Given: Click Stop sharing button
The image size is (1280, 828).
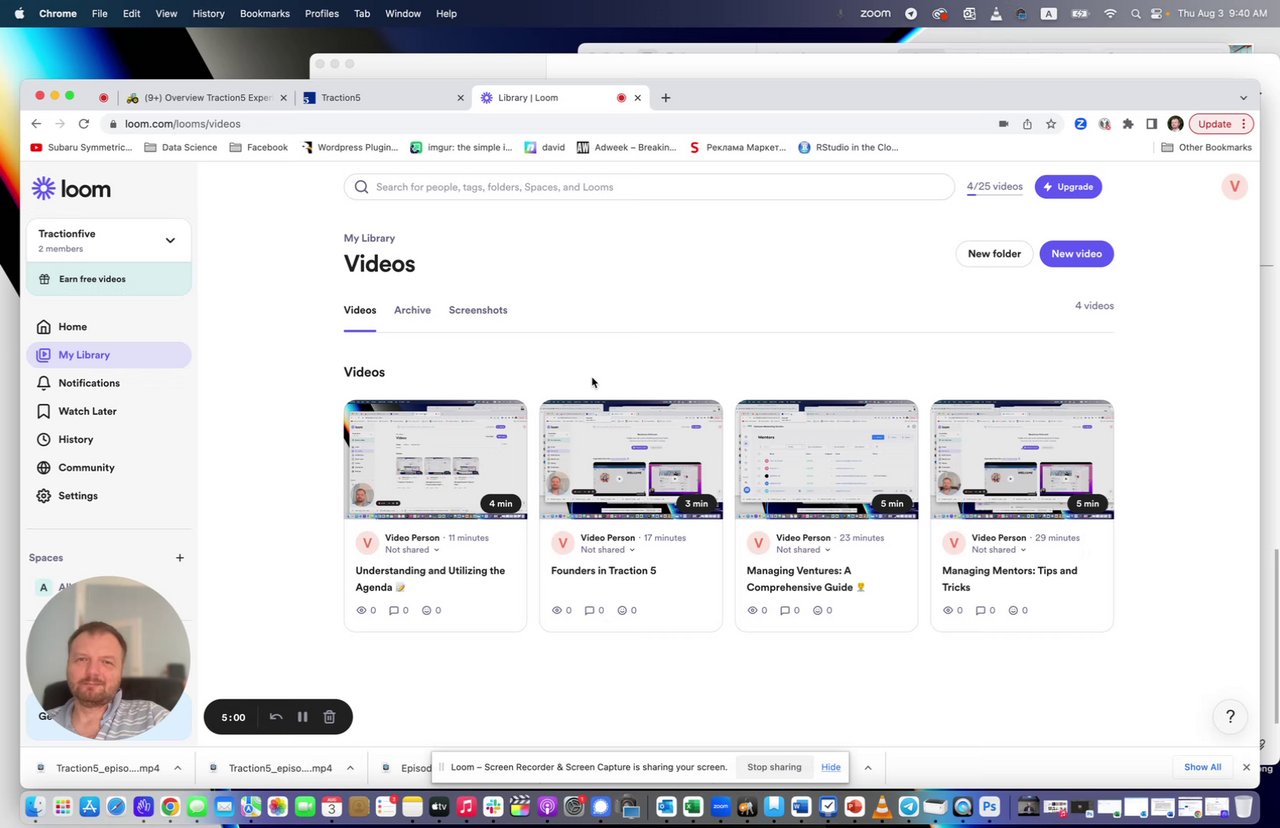Looking at the screenshot, I should click(x=774, y=767).
